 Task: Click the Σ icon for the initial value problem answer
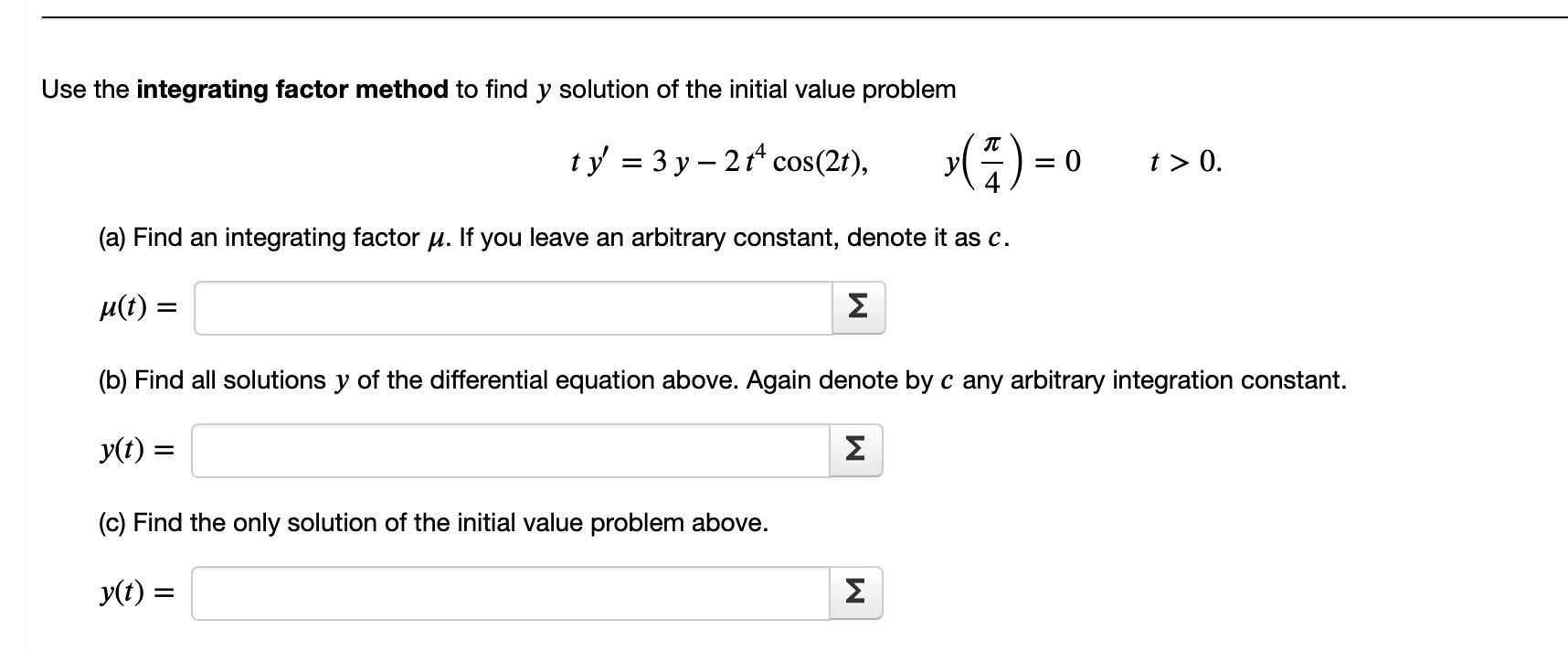tap(854, 592)
